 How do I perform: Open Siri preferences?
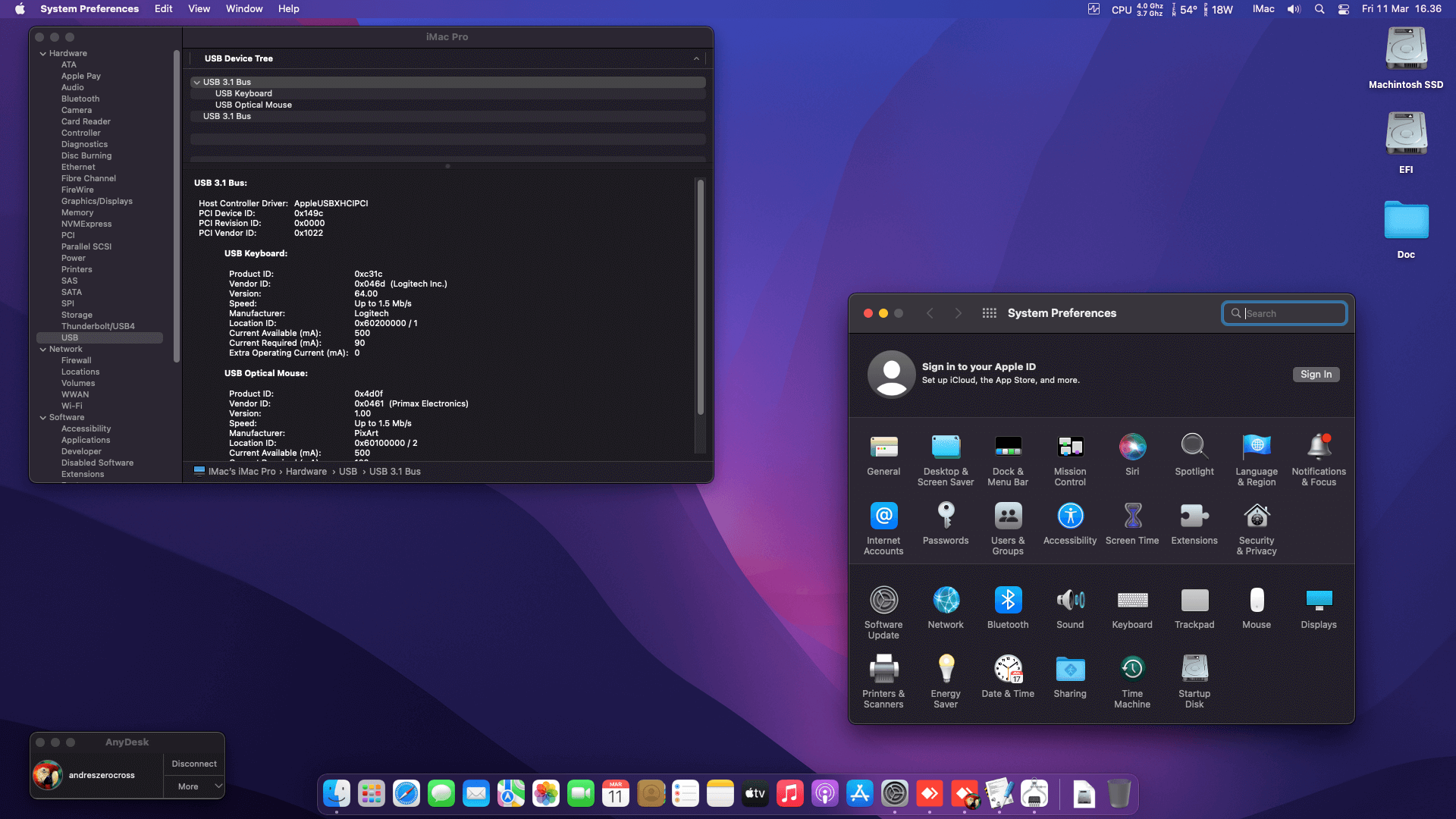pos(1132,455)
